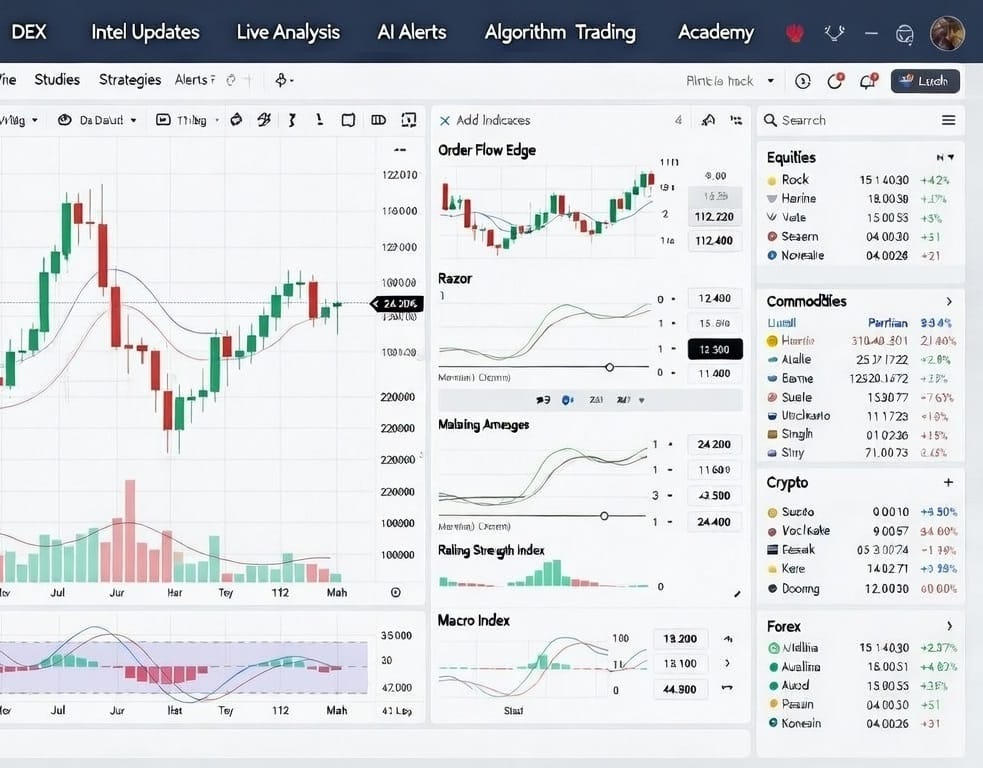The image size is (983, 768).
Task: Adjust the Razor indicator slider handle
Action: click(x=609, y=367)
